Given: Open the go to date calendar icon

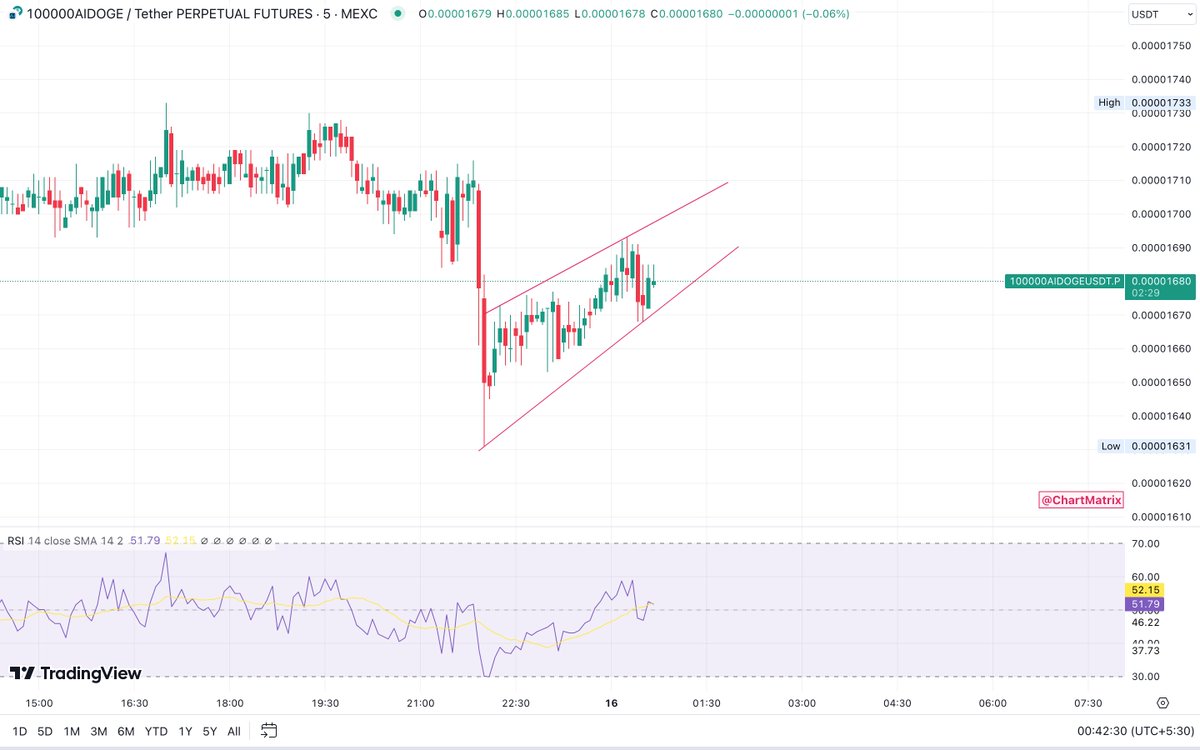Looking at the screenshot, I should [x=269, y=731].
